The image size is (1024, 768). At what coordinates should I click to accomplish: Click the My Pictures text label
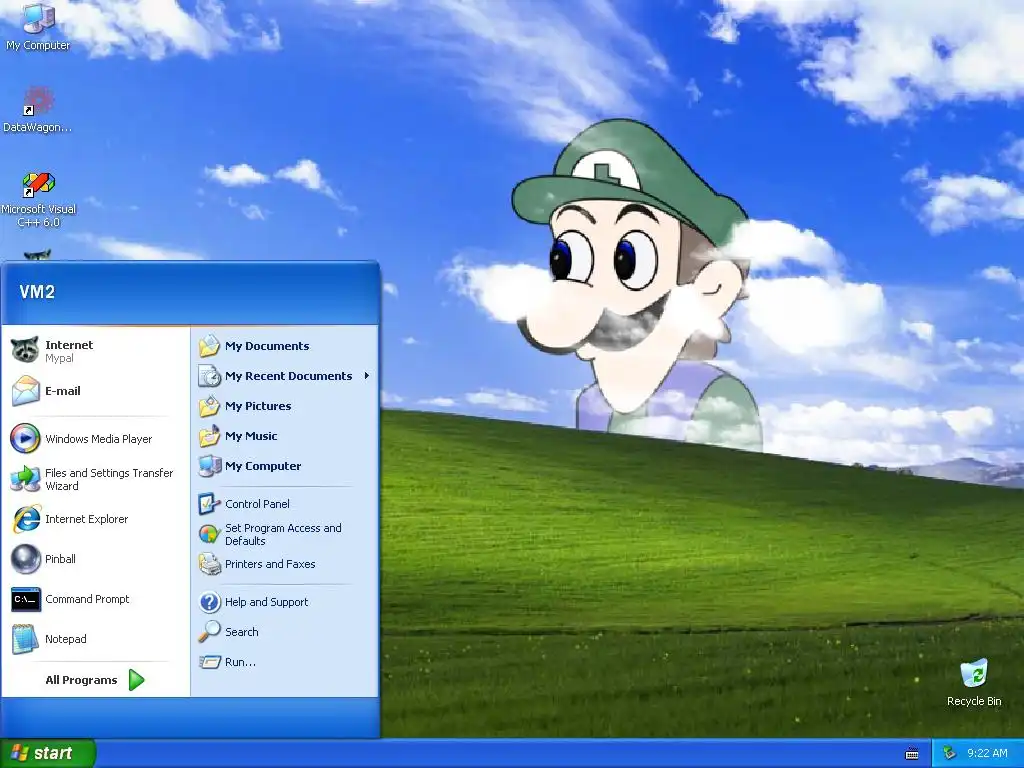258,406
